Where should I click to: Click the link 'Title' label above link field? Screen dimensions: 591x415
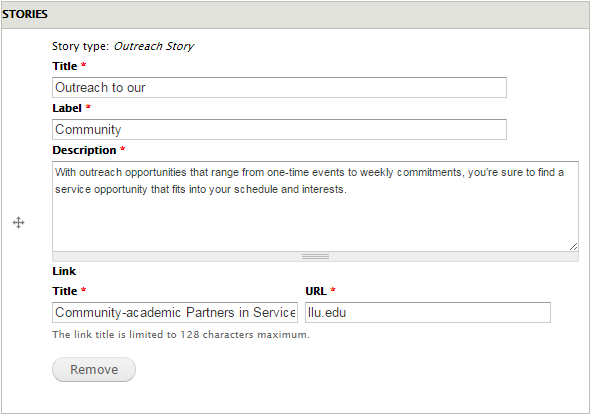click(x=64, y=291)
